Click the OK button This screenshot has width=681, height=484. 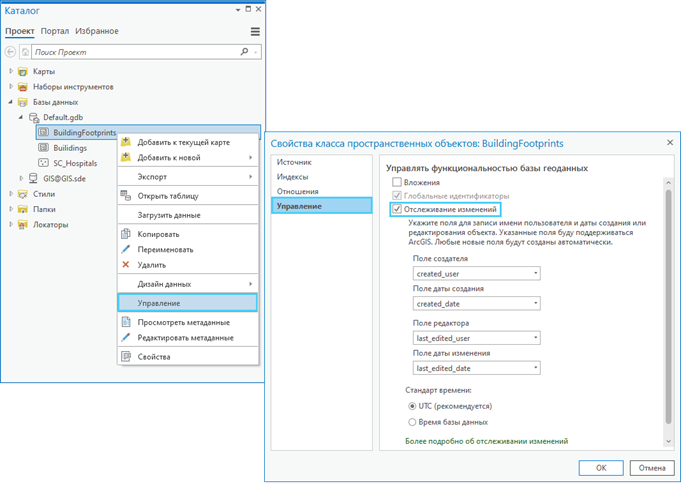pos(601,467)
